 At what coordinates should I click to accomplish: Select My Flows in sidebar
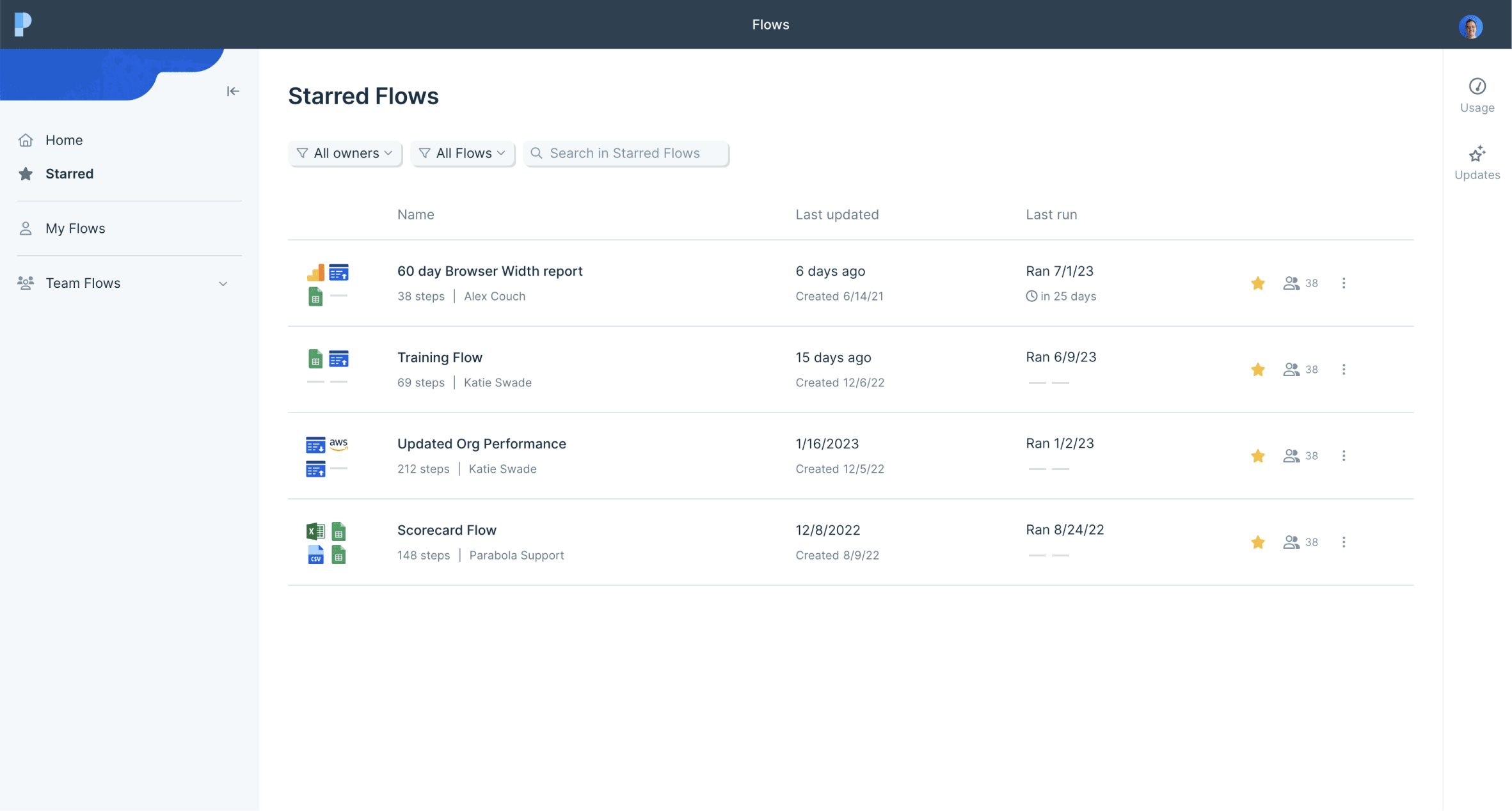pos(75,228)
